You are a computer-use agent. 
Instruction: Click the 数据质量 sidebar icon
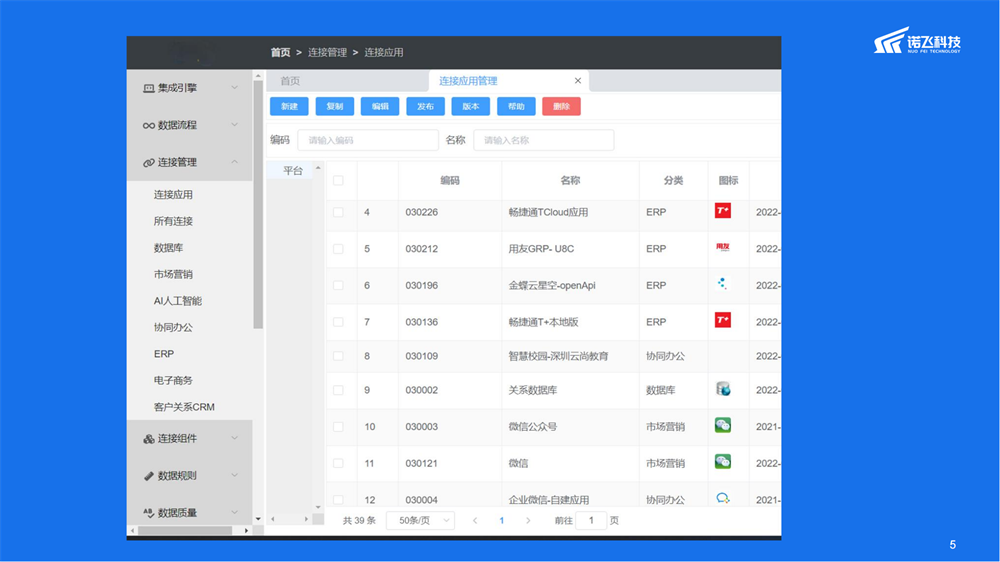(x=149, y=513)
